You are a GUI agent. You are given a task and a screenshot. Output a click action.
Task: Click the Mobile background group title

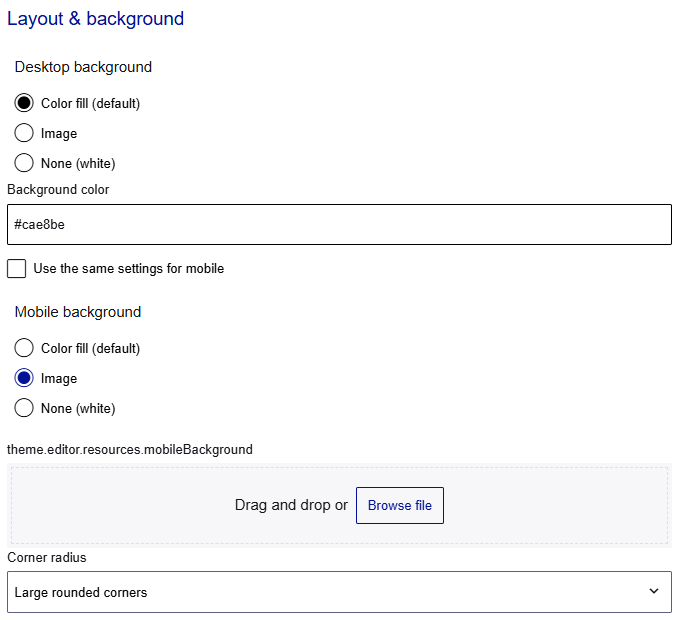pos(78,312)
